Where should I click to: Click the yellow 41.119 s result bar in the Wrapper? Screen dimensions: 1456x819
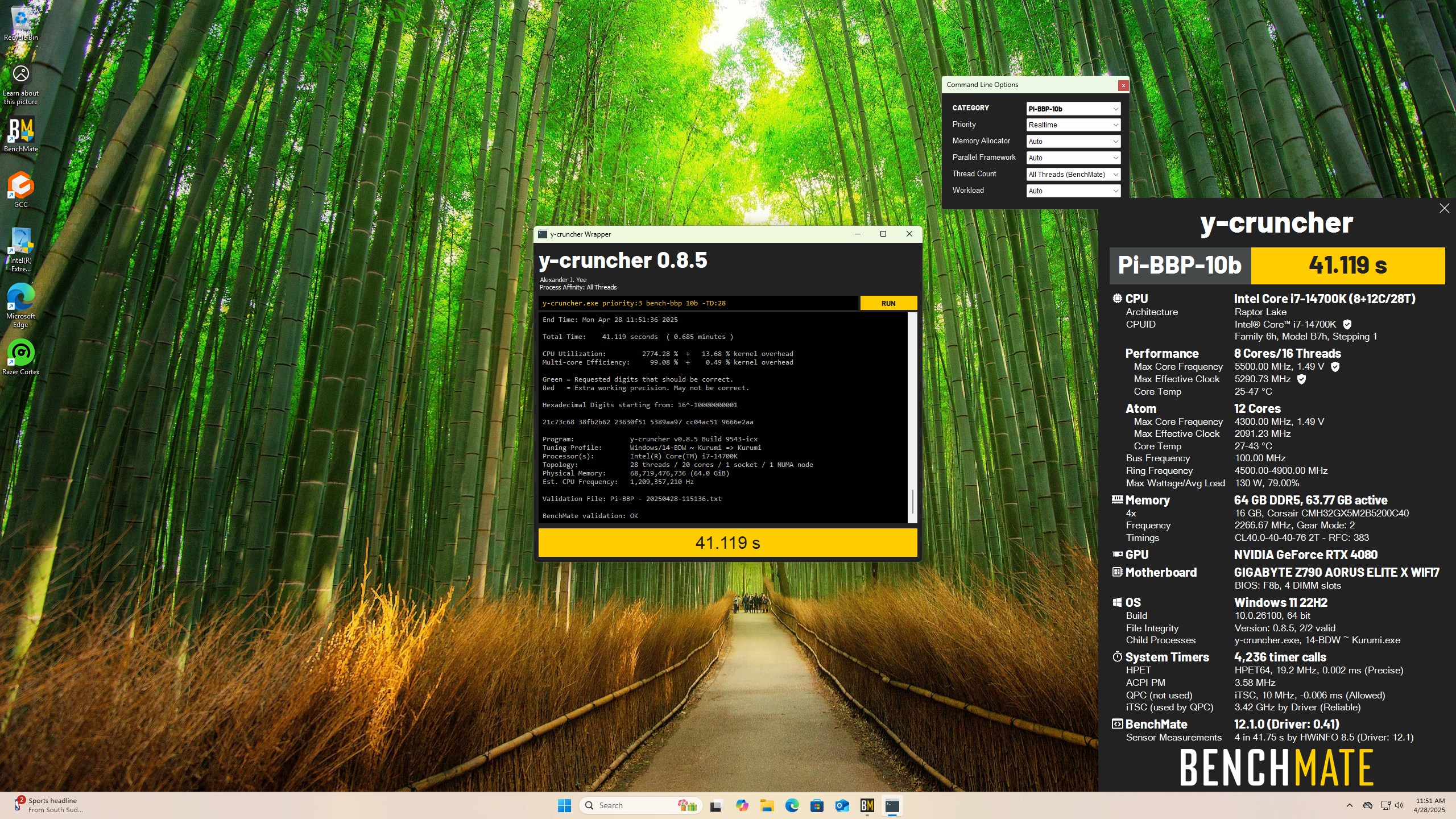tap(727, 543)
